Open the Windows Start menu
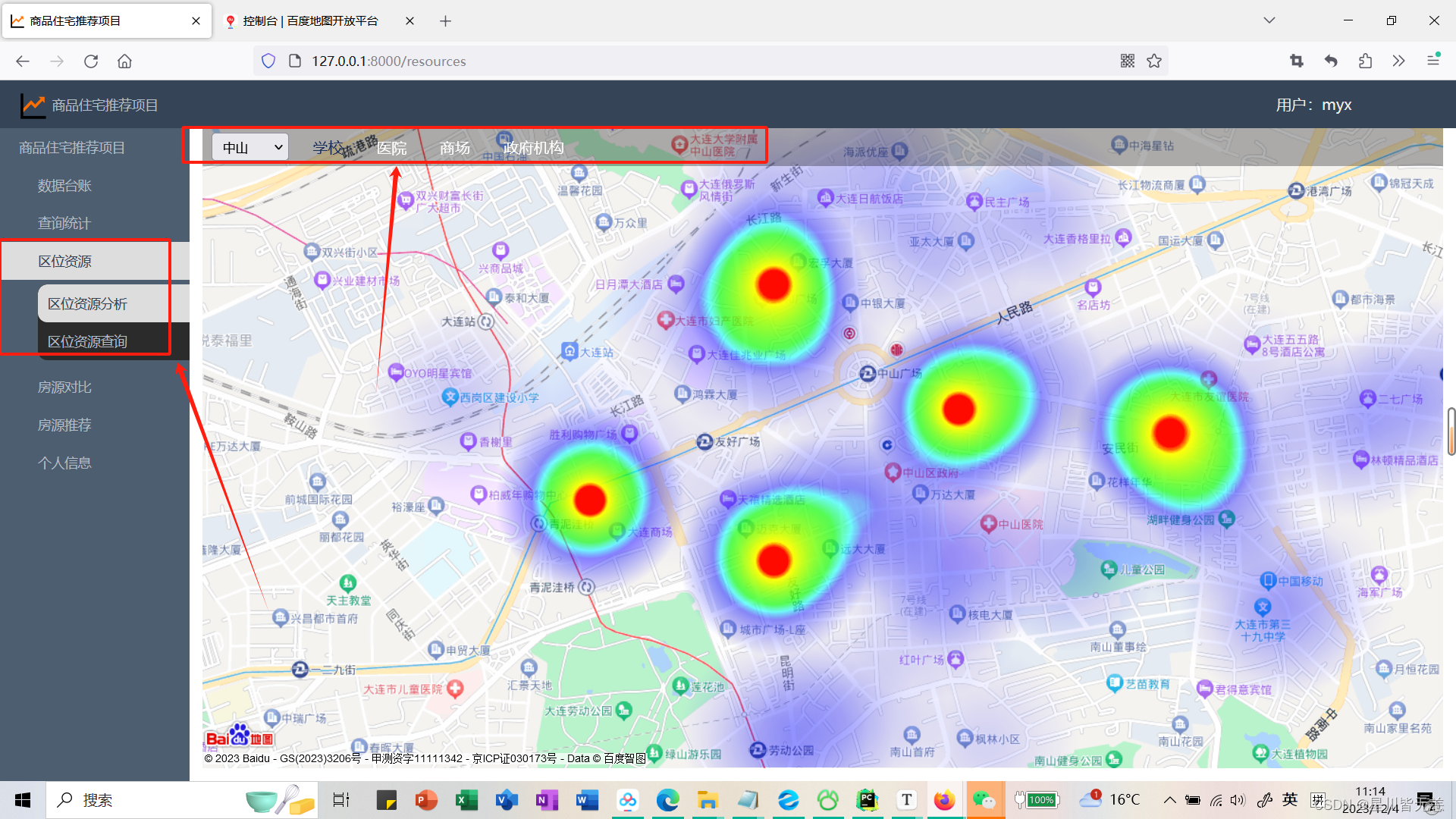The height and width of the screenshot is (819, 1456). pos(23,800)
